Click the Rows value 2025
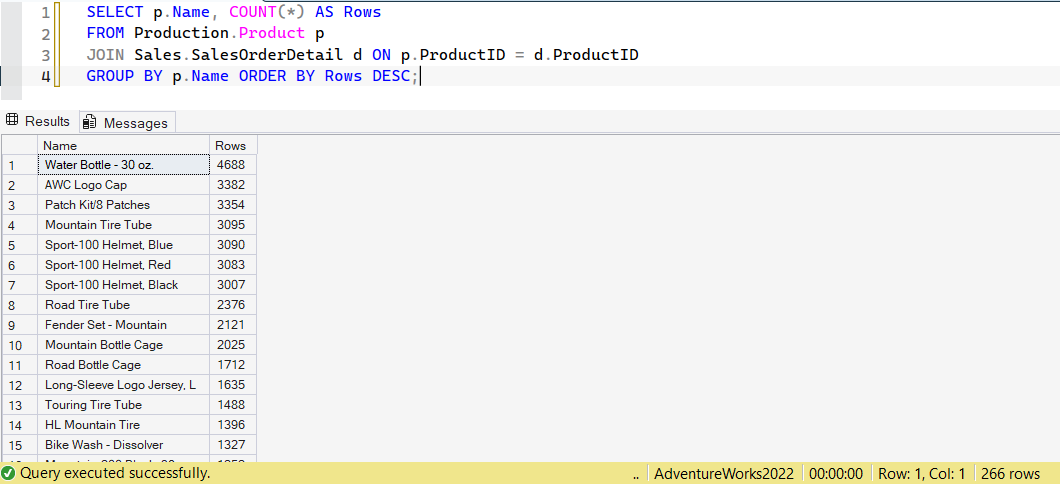Screen dimensions: 1060x484 pyautogui.click(x=233, y=345)
